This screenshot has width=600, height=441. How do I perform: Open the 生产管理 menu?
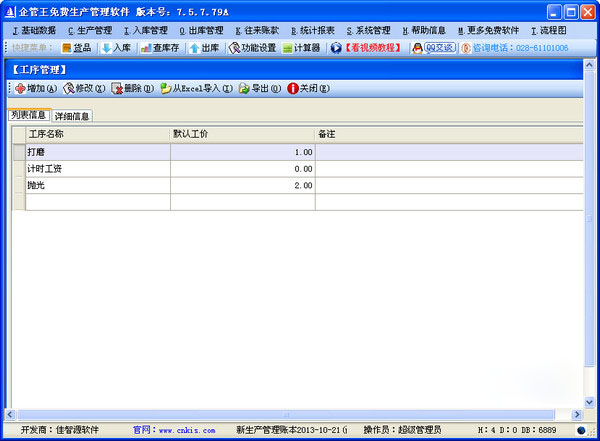coord(90,31)
